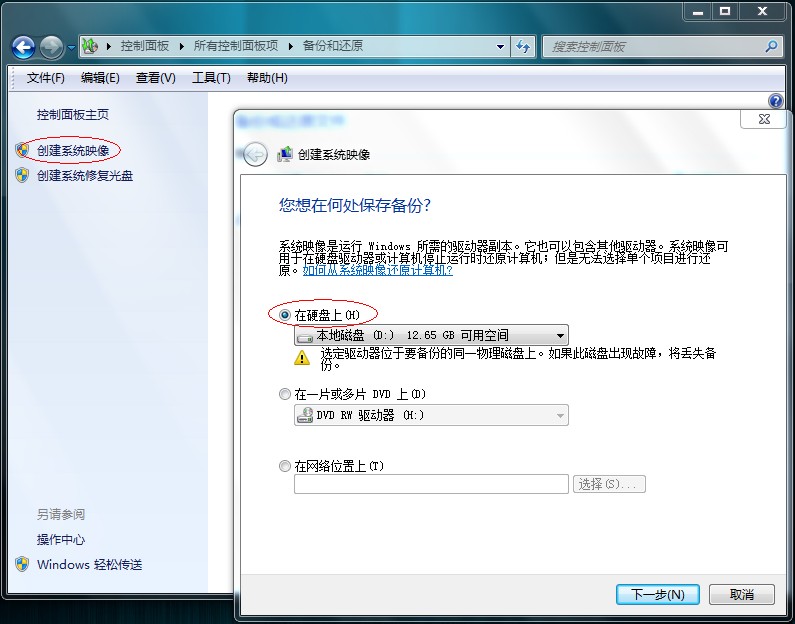Maximize the Control Panel window
The width and height of the screenshot is (795, 624).
(x=726, y=11)
